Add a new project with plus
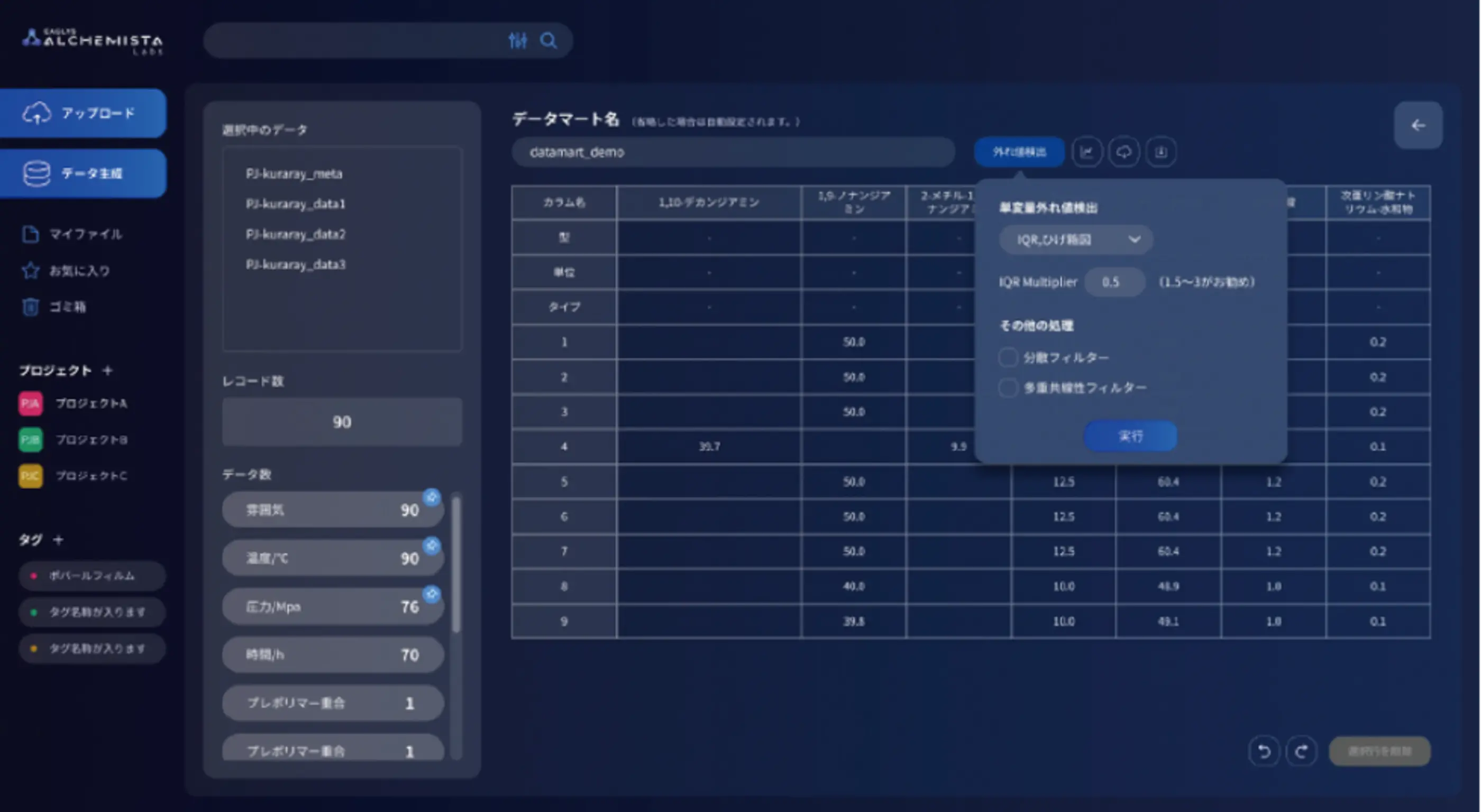 coord(107,371)
